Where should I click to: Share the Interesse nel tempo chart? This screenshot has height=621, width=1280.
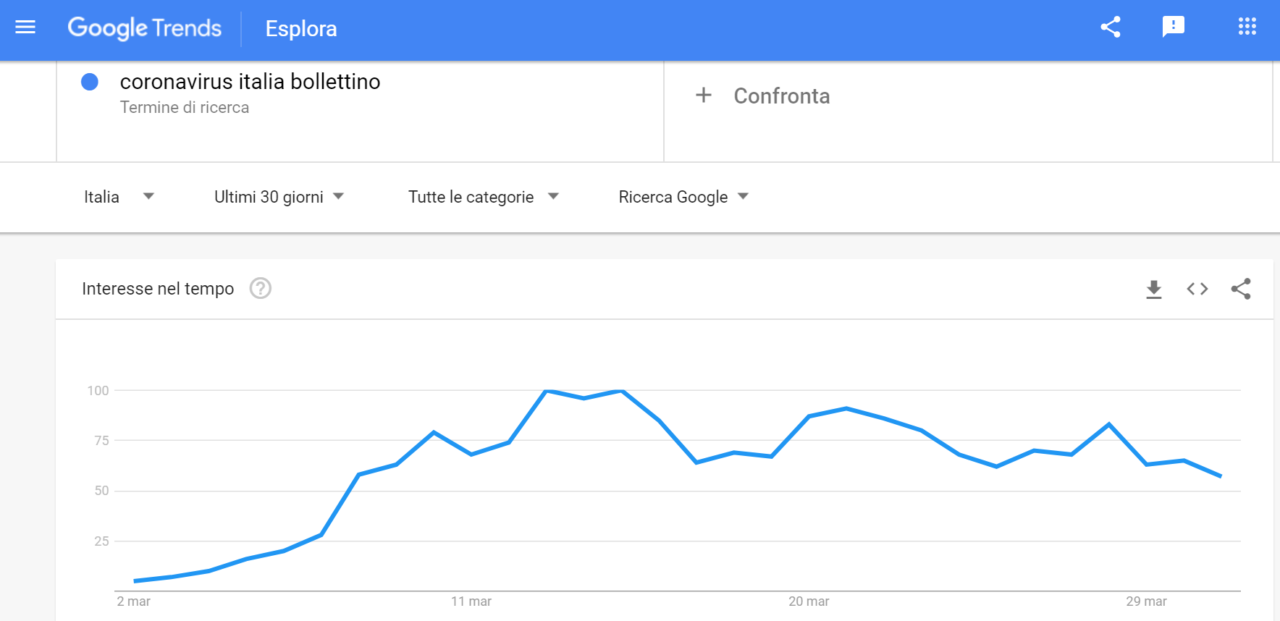1241,289
